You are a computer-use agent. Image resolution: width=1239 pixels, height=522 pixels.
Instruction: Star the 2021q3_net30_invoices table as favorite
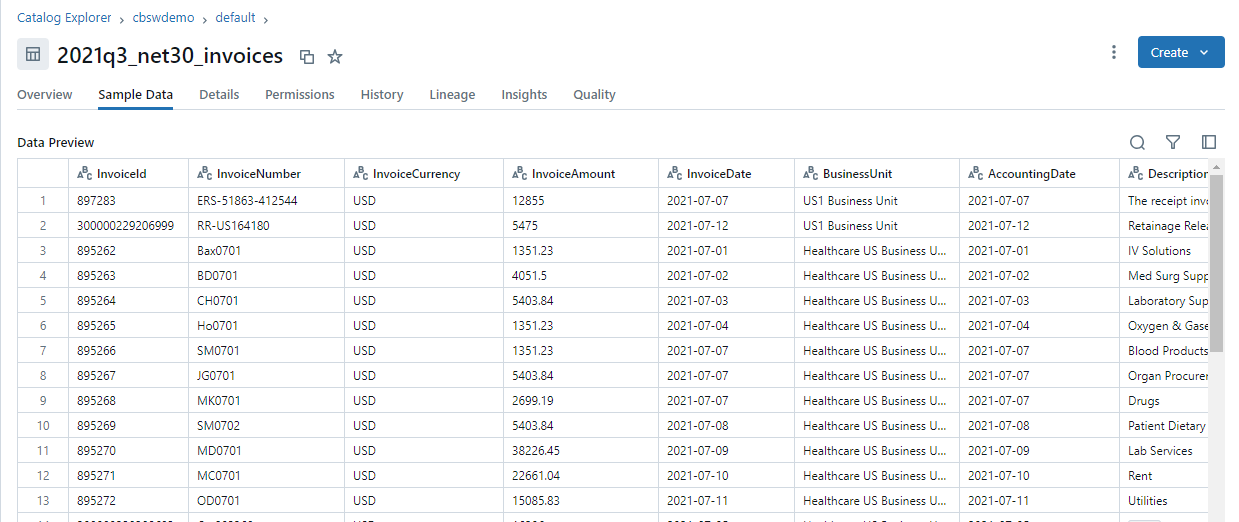pyautogui.click(x=335, y=57)
